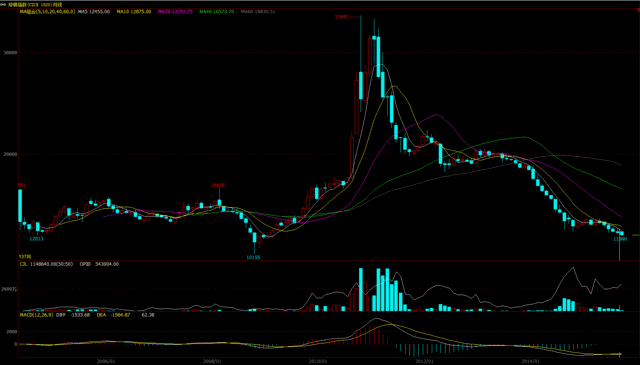Select the 2012/01 date marker on time axis
The width and height of the screenshot is (640, 365).
pos(424,361)
